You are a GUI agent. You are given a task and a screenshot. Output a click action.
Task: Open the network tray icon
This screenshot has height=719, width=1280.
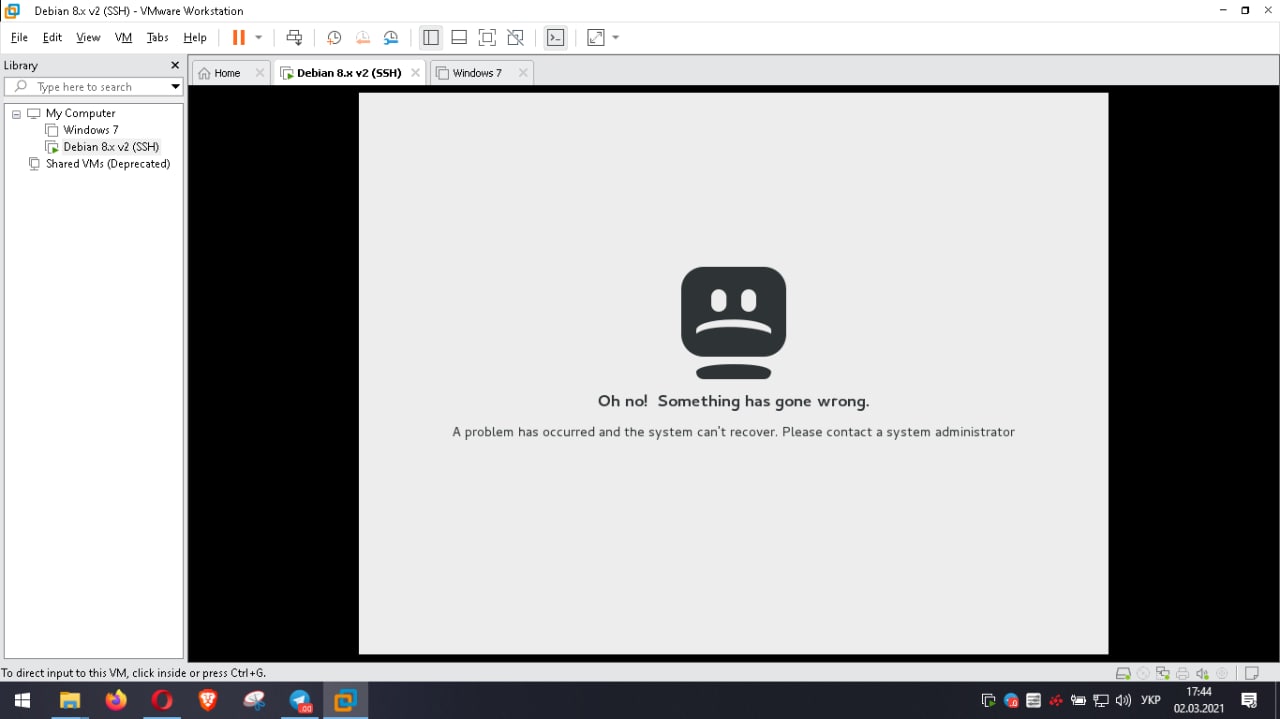point(1101,701)
